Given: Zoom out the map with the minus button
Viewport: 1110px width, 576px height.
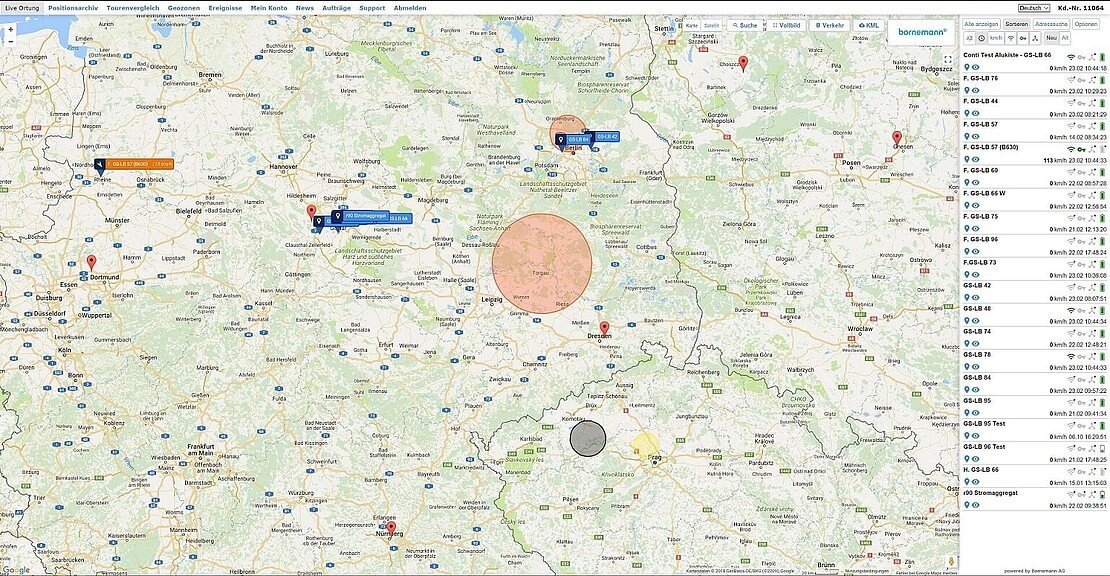Looking at the screenshot, I should point(11,41).
